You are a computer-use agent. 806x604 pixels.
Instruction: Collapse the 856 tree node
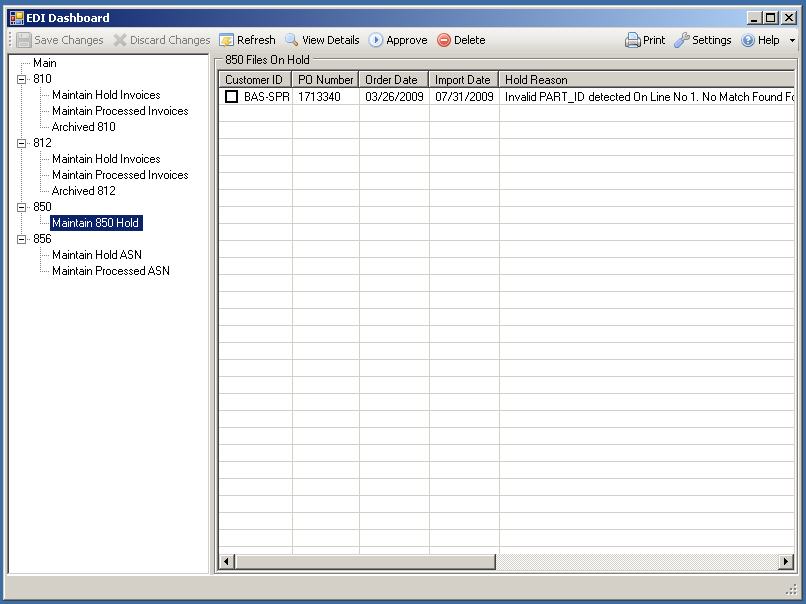pos(22,239)
